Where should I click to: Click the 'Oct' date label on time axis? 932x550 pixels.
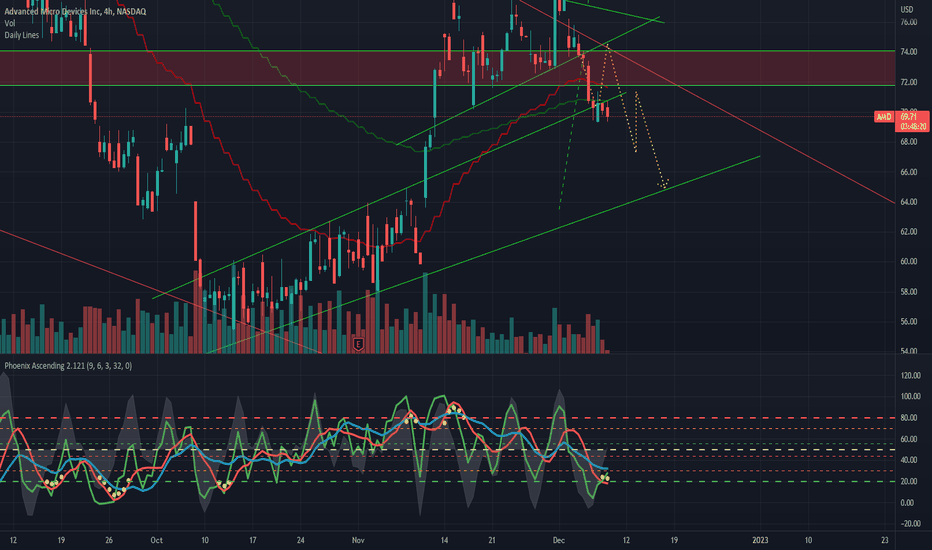[x=156, y=540]
